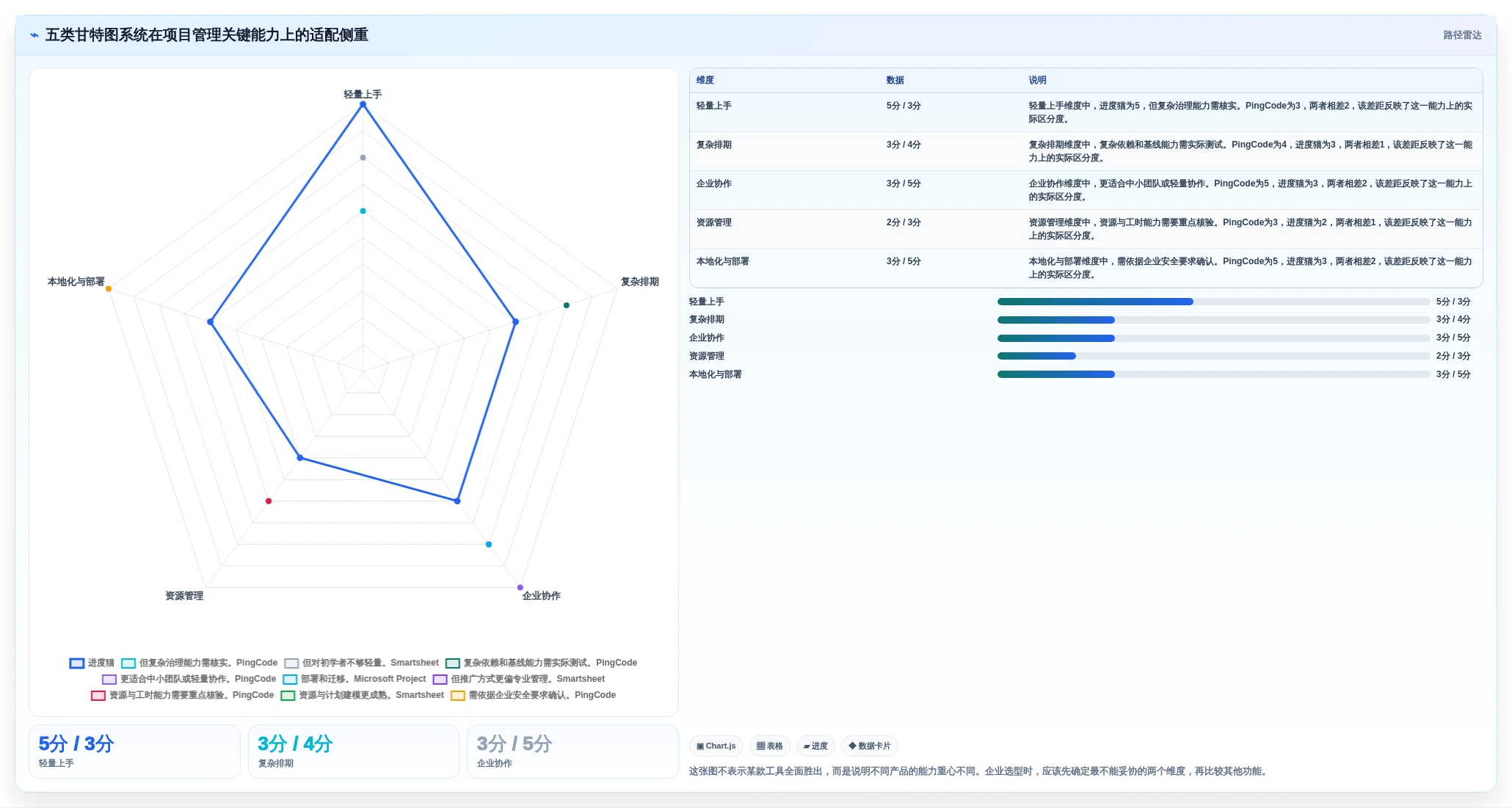Select the 数据卡片 chip

tap(870, 746)
